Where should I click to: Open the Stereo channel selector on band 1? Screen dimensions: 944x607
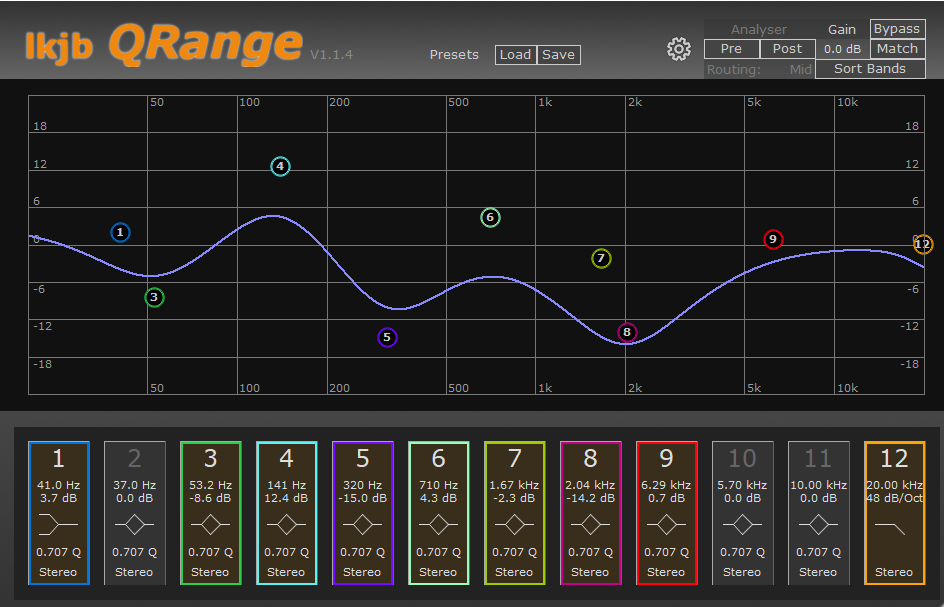point(58,572)
